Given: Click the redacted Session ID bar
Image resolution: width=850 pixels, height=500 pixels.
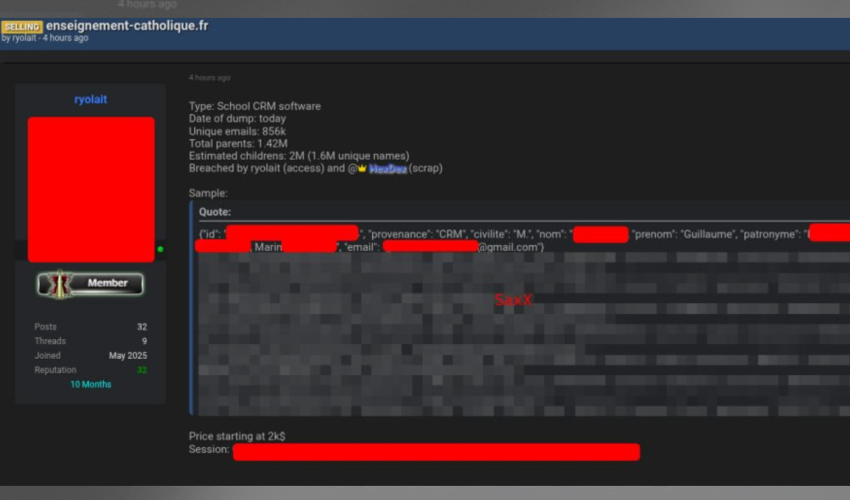Looking at the screenshot, I should tap(435, 452).
